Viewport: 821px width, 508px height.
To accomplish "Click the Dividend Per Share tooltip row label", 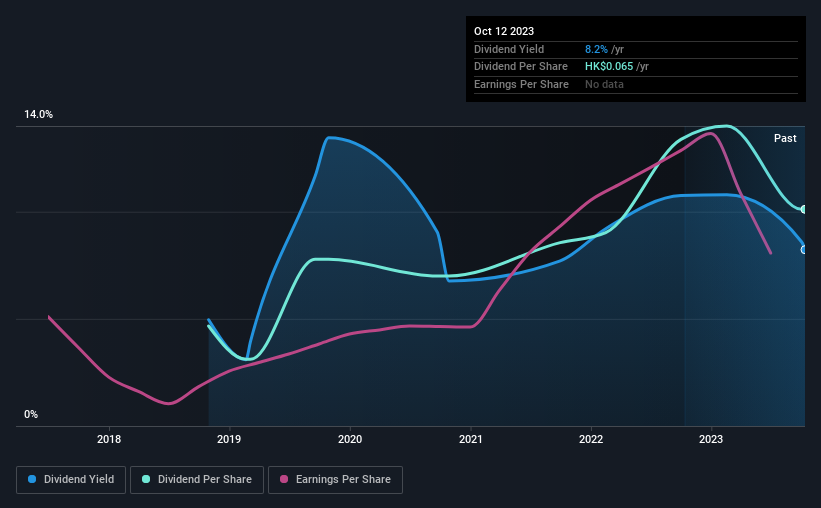I will point(520,67).
